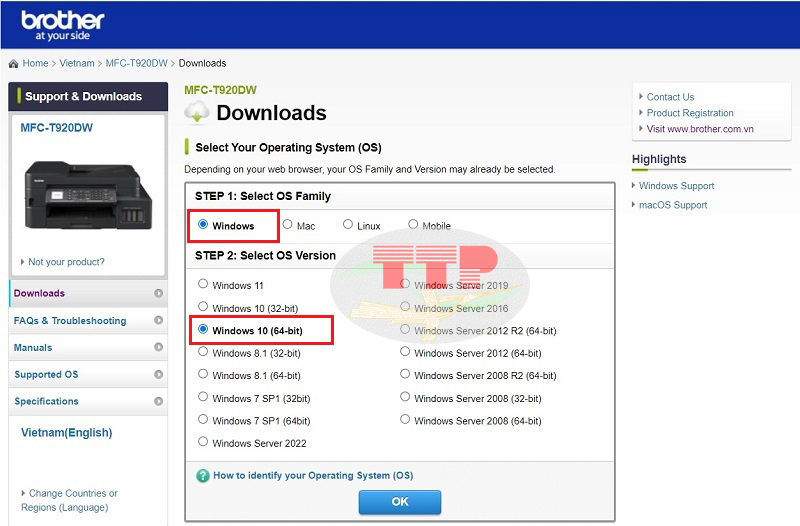Viewport: 800px width, 526px height.
Task: Go to MFC-T920DW in breadcrumb
Action: (137, 63)
